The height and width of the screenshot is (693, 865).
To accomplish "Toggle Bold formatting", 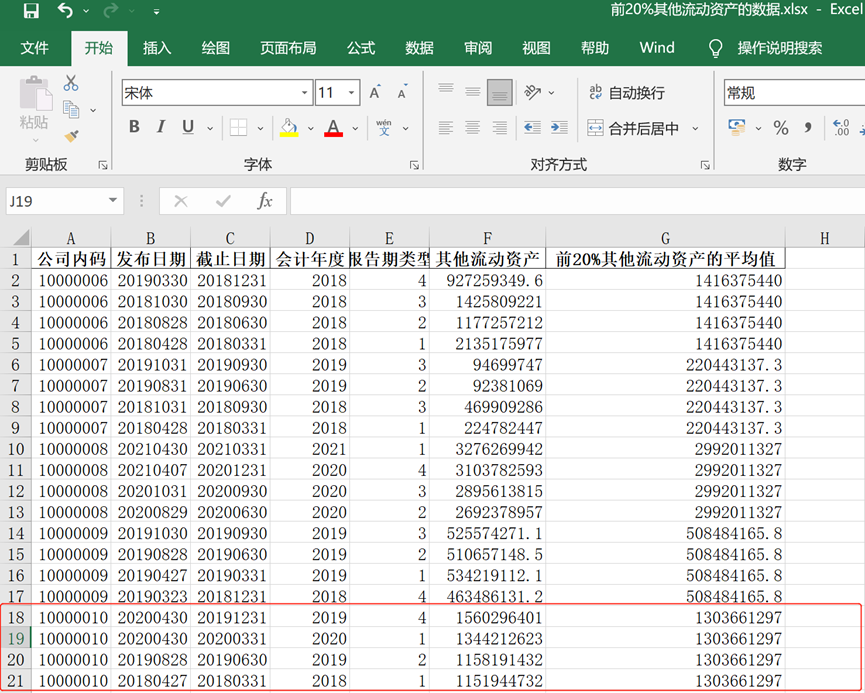I will click(x=134, y=128).
